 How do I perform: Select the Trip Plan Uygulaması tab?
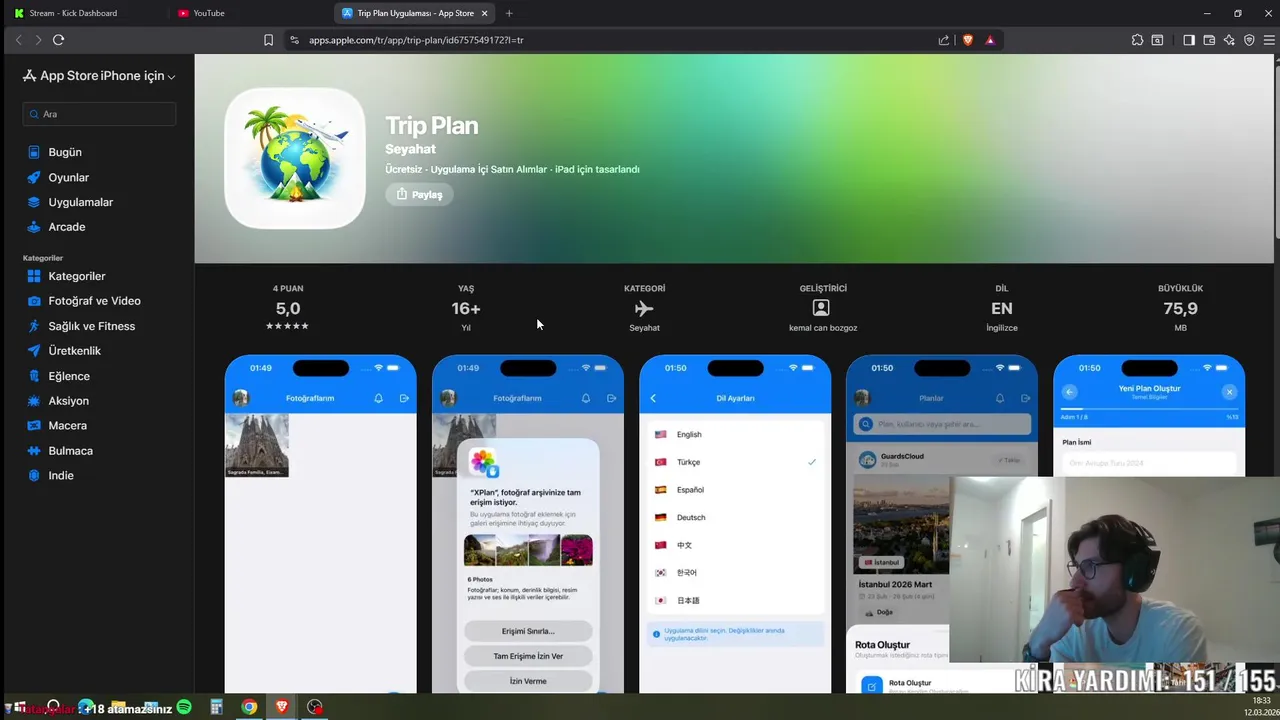tap(415, 13)
